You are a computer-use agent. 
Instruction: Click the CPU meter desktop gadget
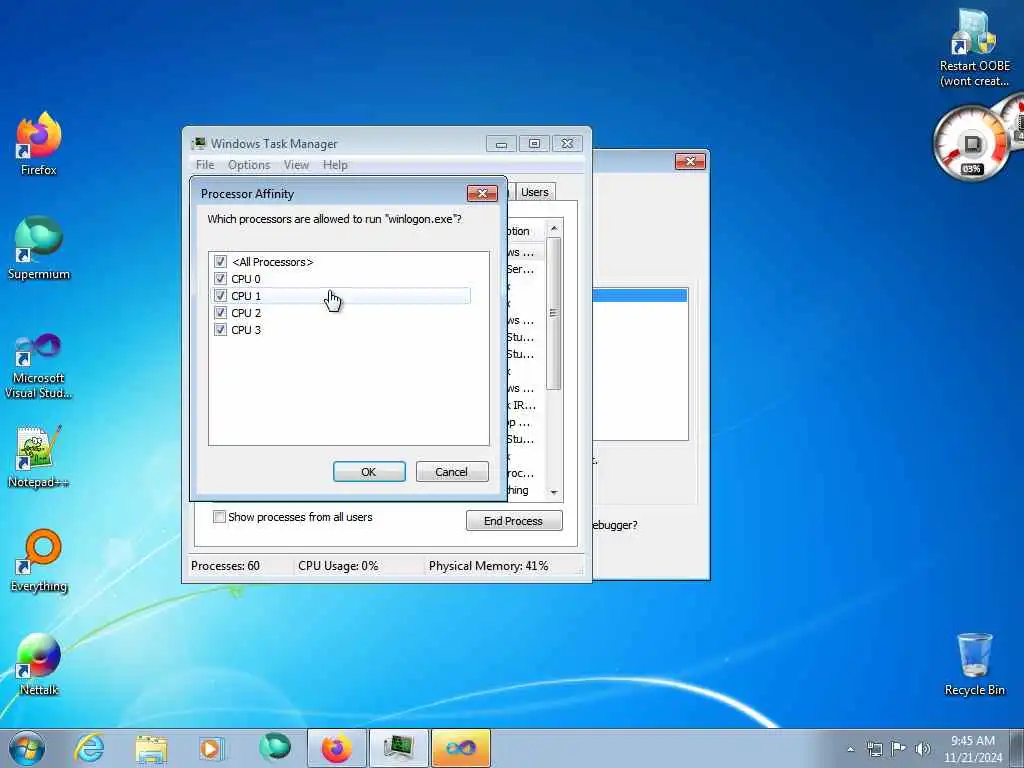pos(971,143)
